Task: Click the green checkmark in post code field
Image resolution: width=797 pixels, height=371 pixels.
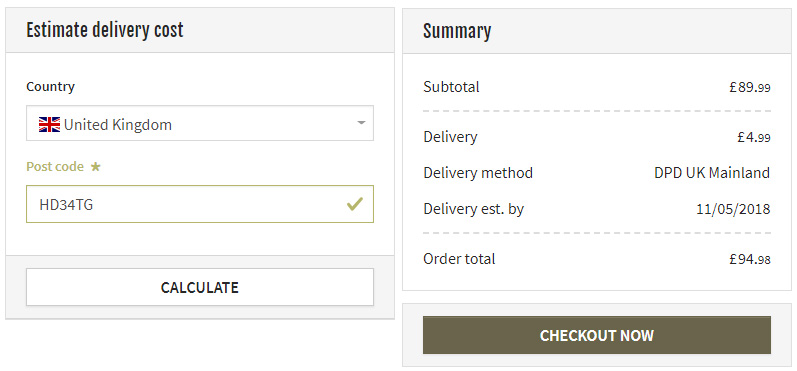Action: [x=354, y=204]
